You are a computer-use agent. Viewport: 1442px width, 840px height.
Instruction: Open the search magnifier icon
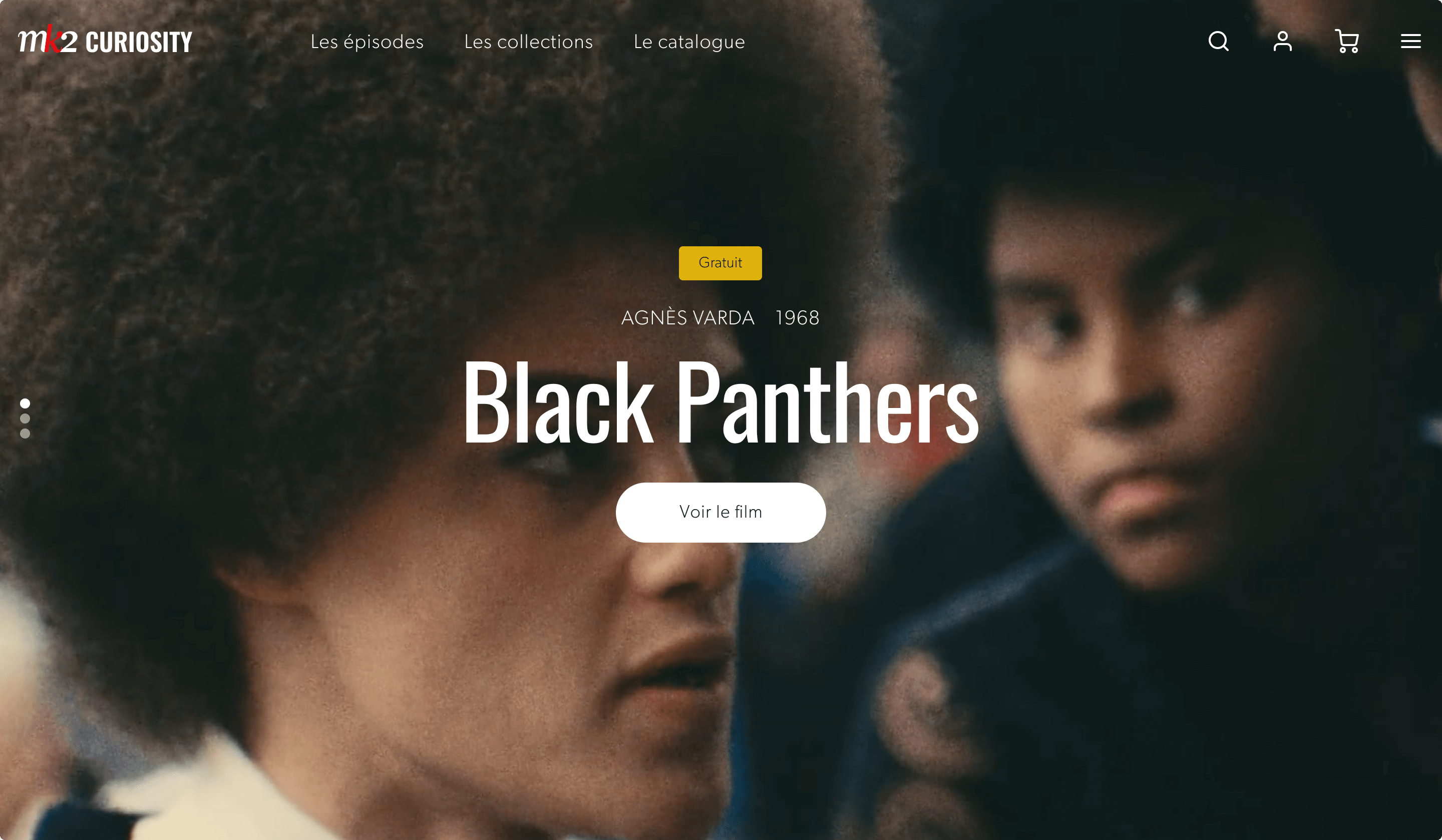pos(1218,41)
